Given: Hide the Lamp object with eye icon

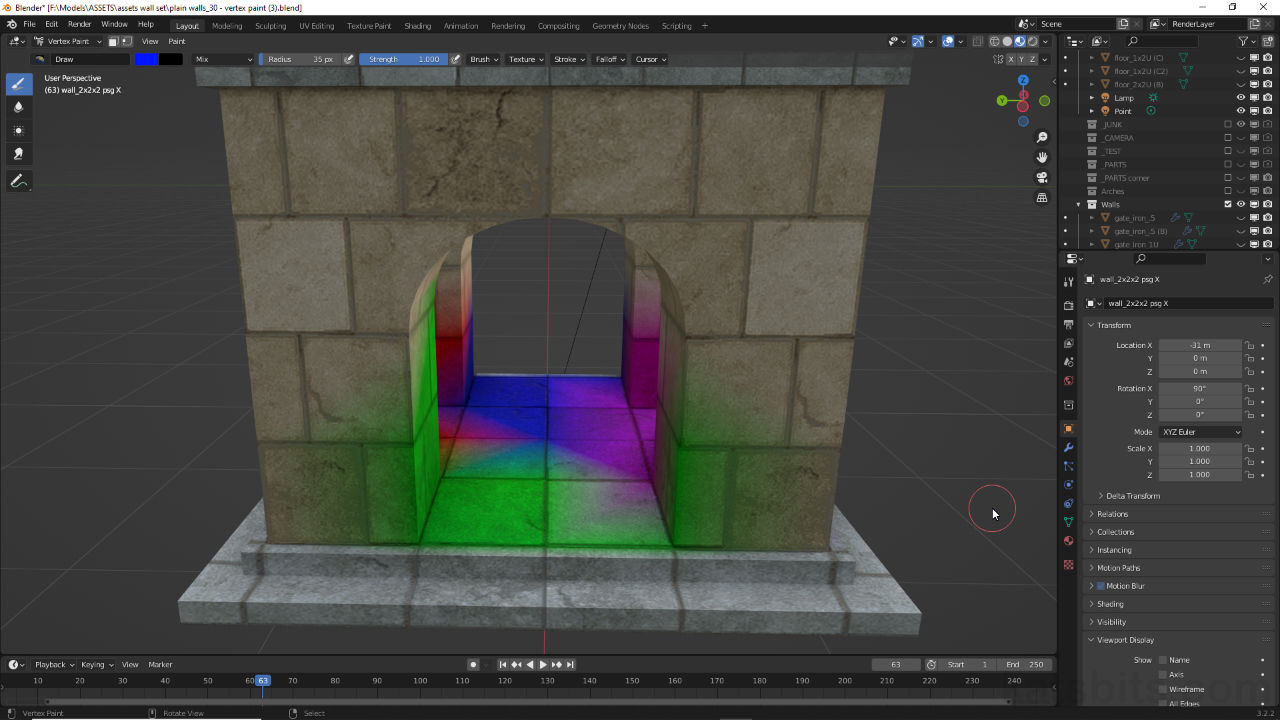Looking at the screenshot, I should click(x=1241, y=98).
